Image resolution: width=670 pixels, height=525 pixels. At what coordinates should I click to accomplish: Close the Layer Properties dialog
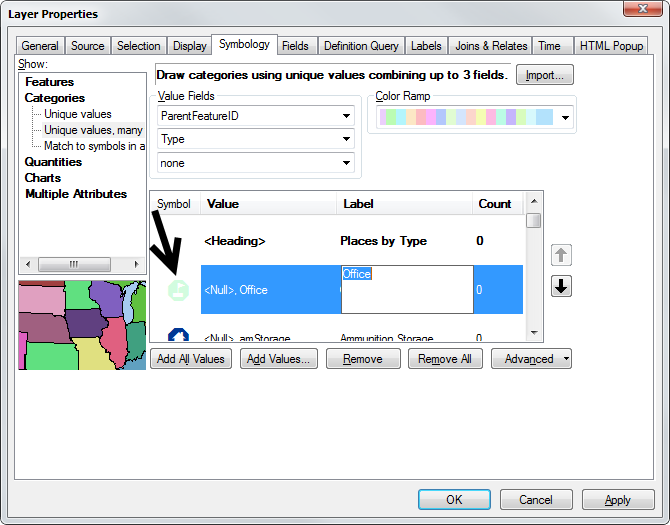click(x=640, y=10)
